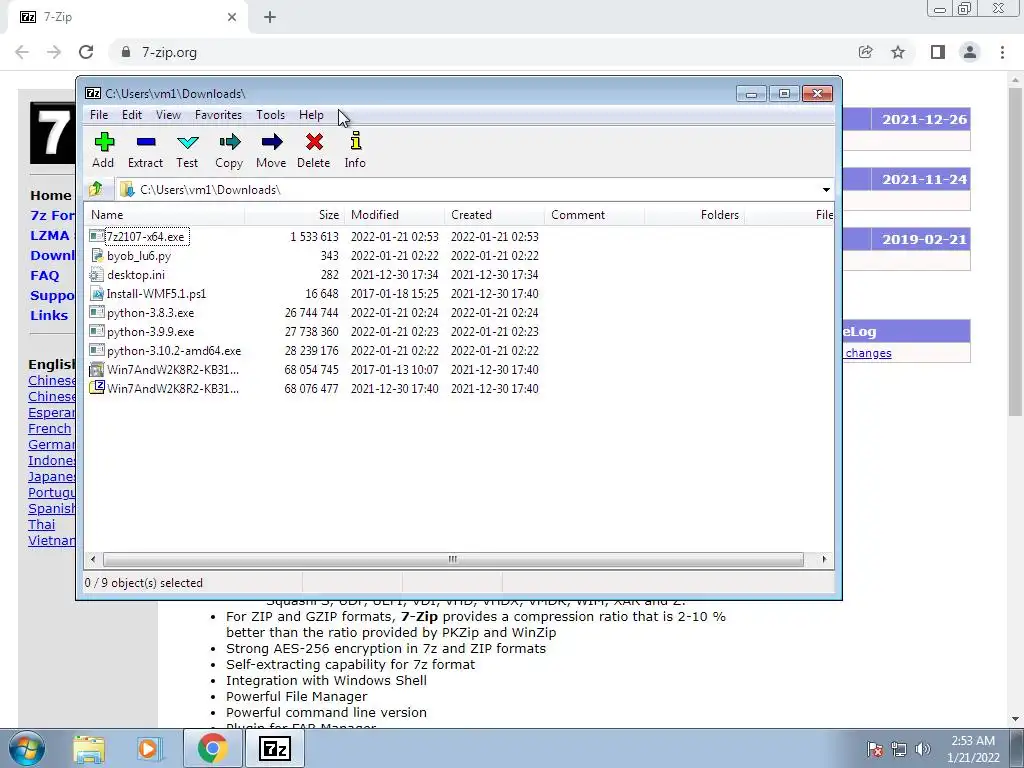1024x768 pixels.
Task: Click the French language link
Action: (50, 429)
